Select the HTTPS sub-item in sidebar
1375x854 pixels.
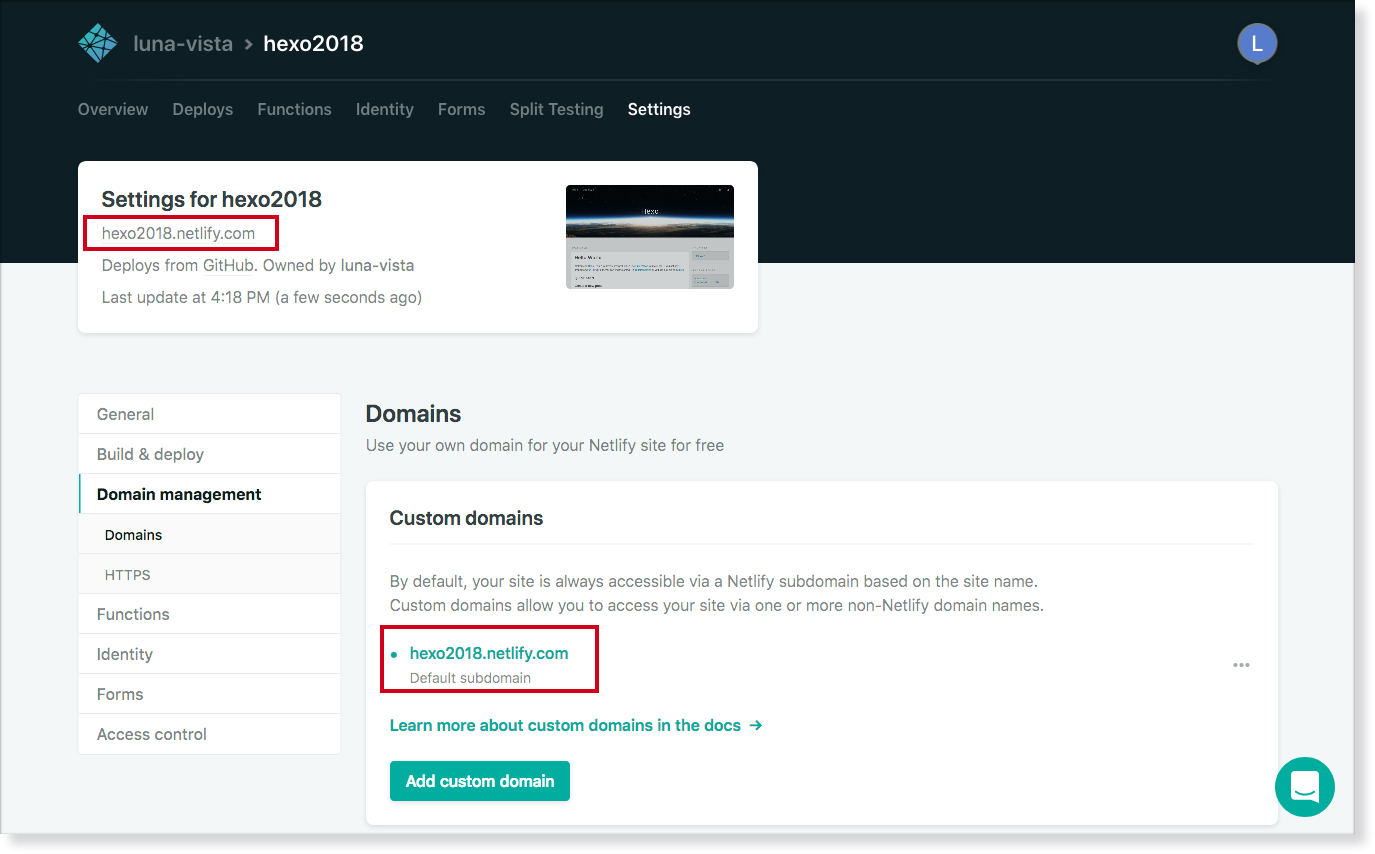[127, 575]
